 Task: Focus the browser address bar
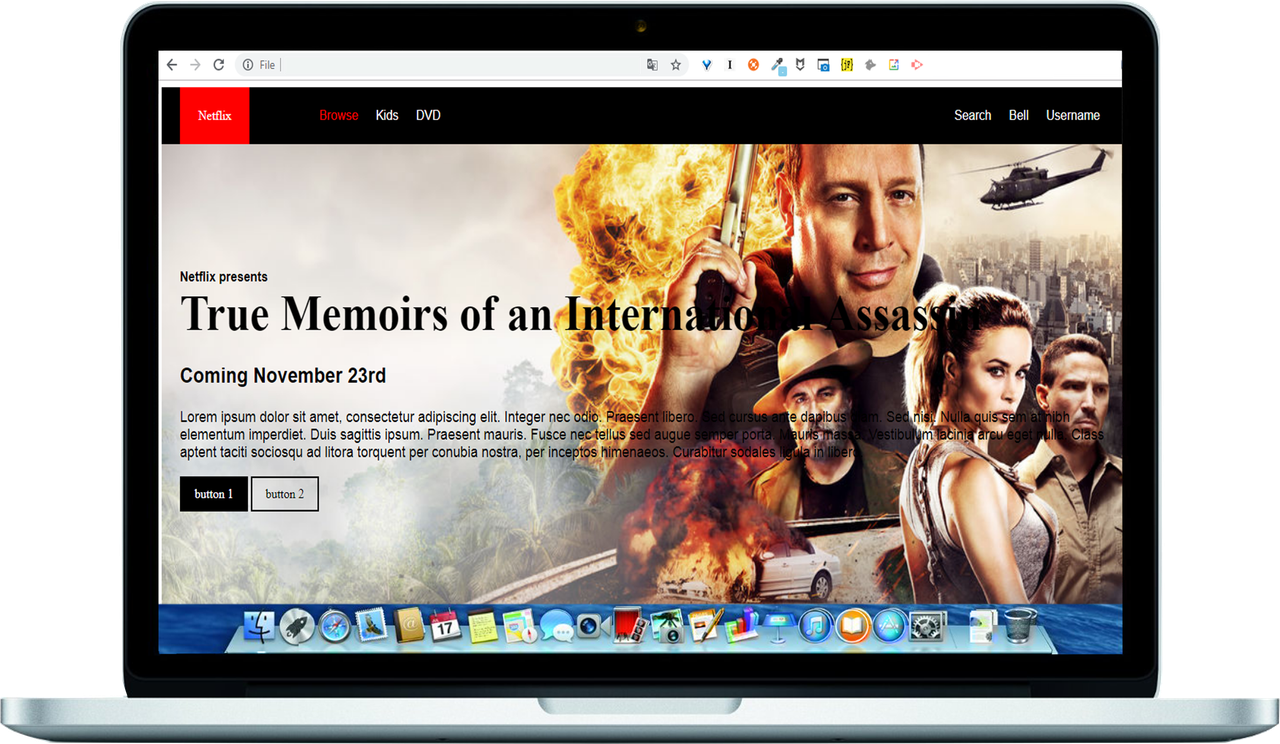coord(460,65)
